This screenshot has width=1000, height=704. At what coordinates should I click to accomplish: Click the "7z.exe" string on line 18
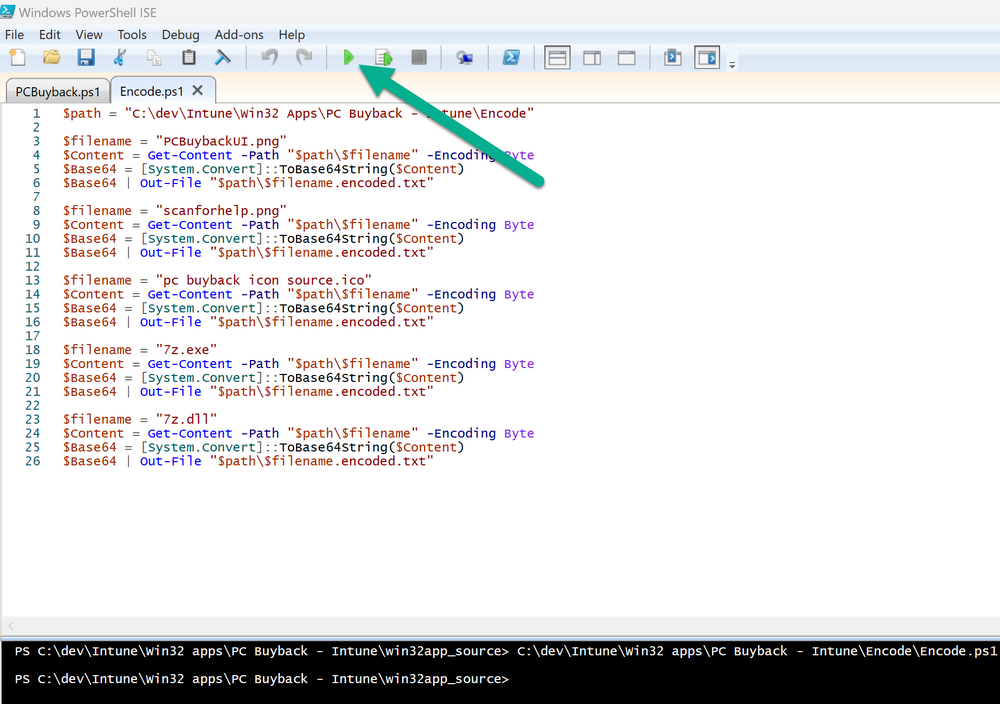coord(186,349)
